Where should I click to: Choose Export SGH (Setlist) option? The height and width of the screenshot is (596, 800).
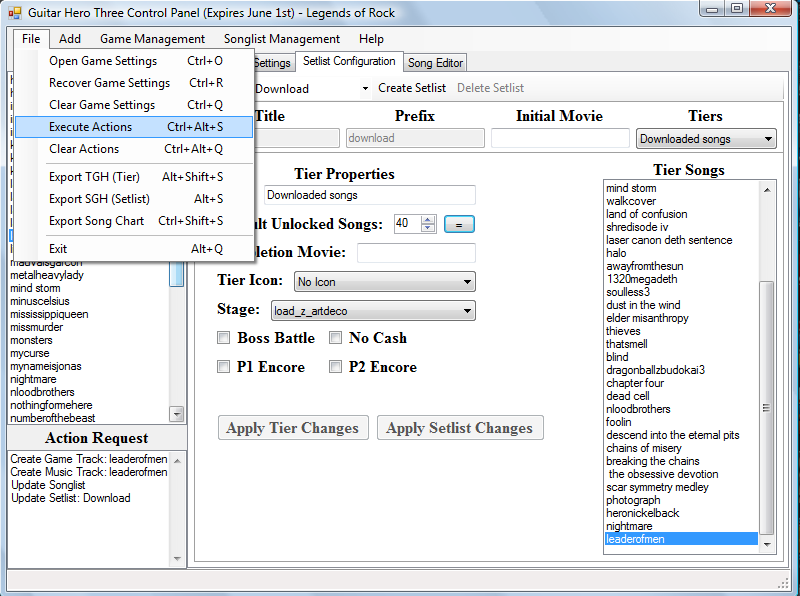(x=135, y=198)
